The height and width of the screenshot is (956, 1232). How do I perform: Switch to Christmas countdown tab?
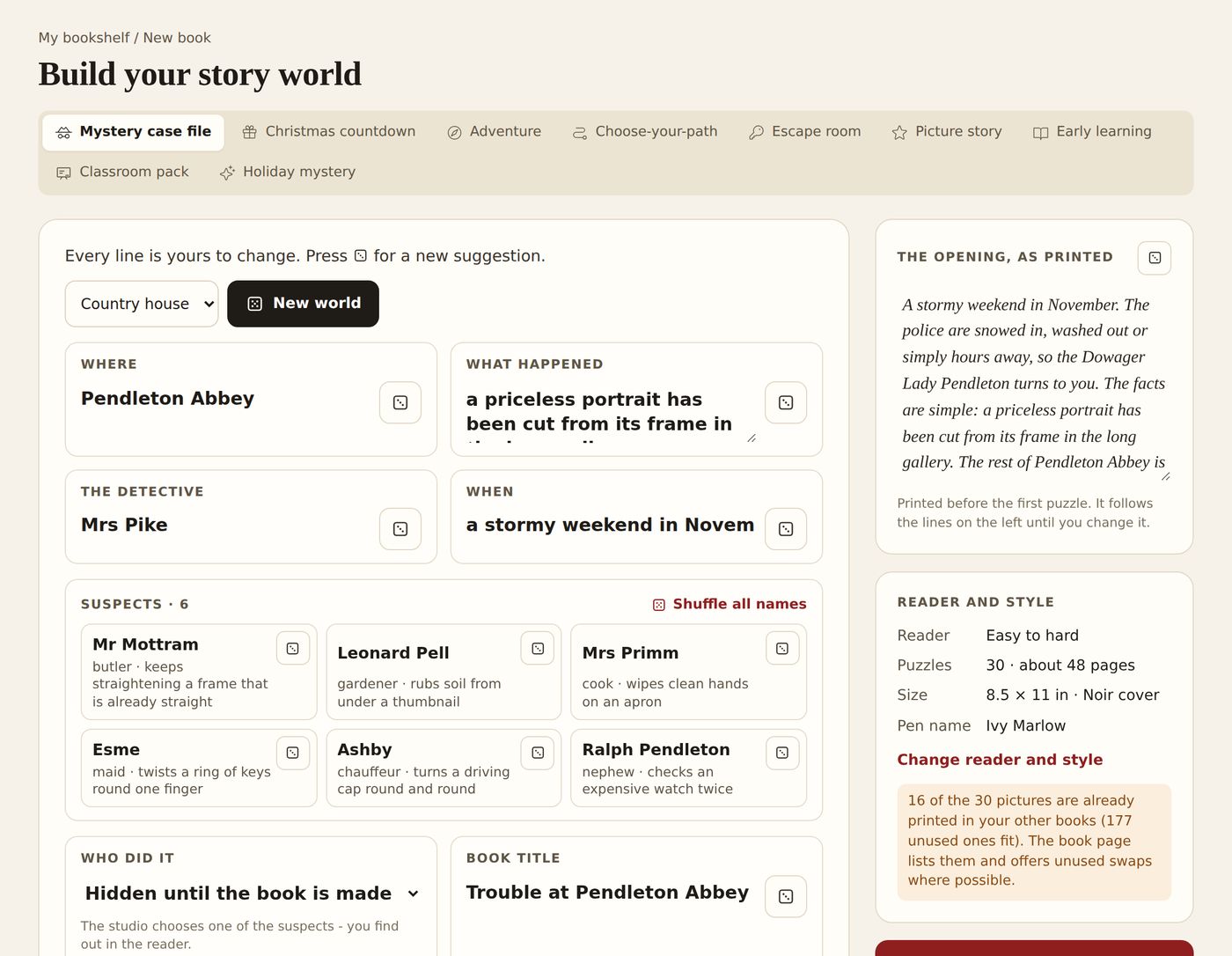329,132
